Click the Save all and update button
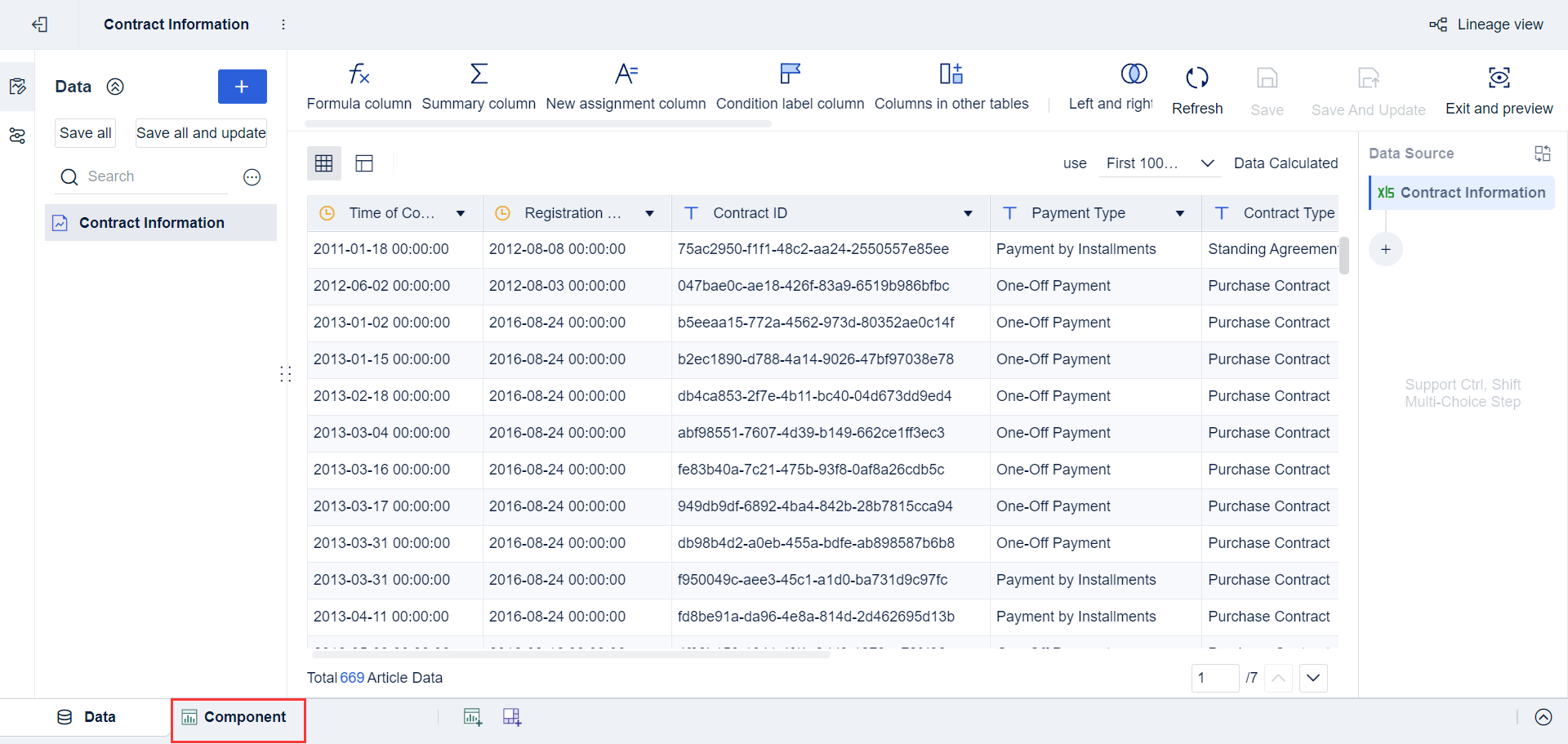The height and width of the screenshot is (744, 1568). pyautogui.click(x=200, y=132)
